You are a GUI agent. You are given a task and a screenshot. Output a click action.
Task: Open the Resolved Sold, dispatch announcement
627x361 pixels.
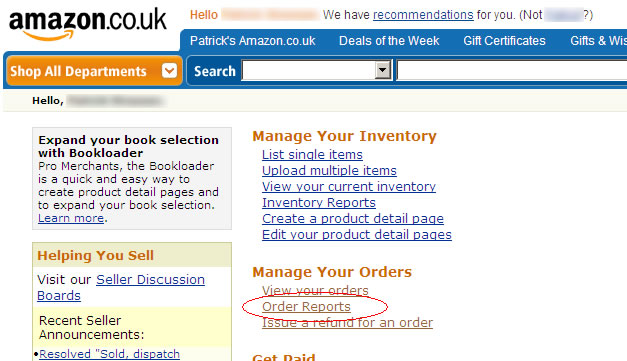(x=109, y=354)
